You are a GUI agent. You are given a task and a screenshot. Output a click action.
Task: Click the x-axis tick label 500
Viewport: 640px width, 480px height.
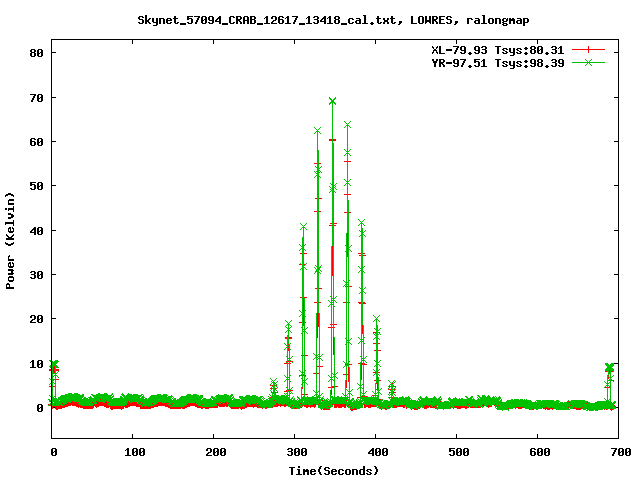tap(458, 452)
